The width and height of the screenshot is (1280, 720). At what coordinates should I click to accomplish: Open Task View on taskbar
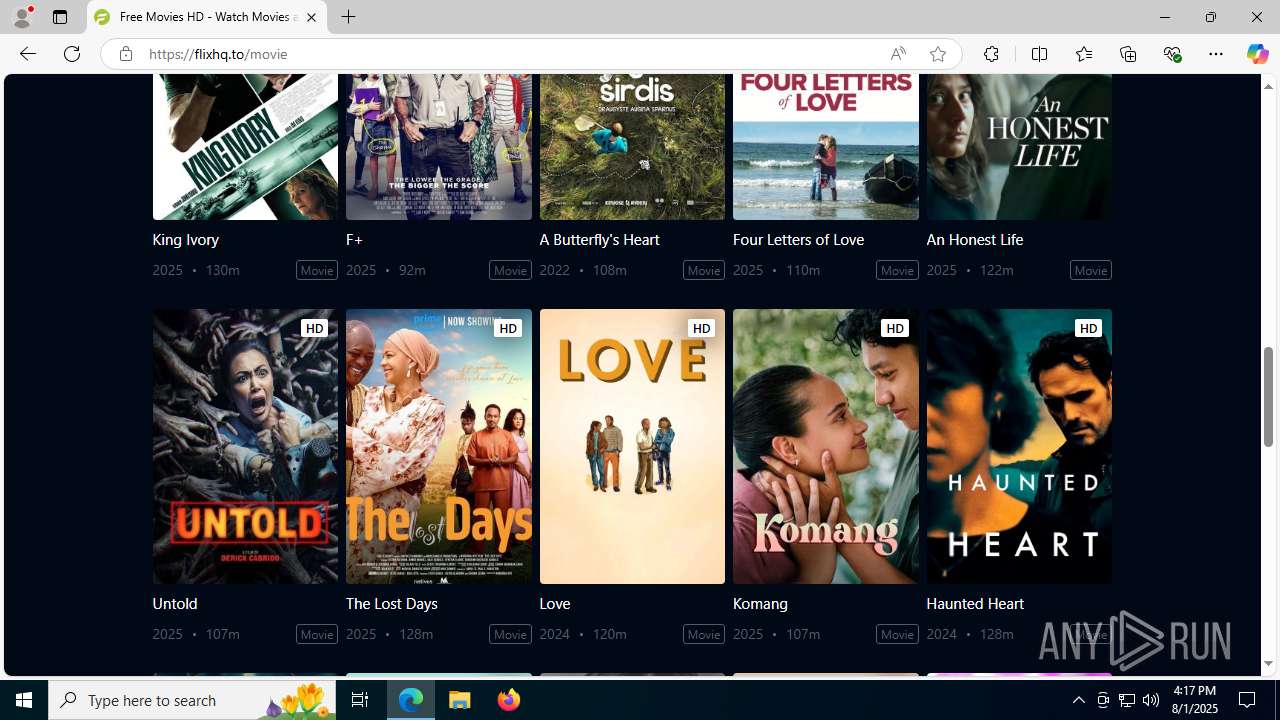click(x=360, y=700)
